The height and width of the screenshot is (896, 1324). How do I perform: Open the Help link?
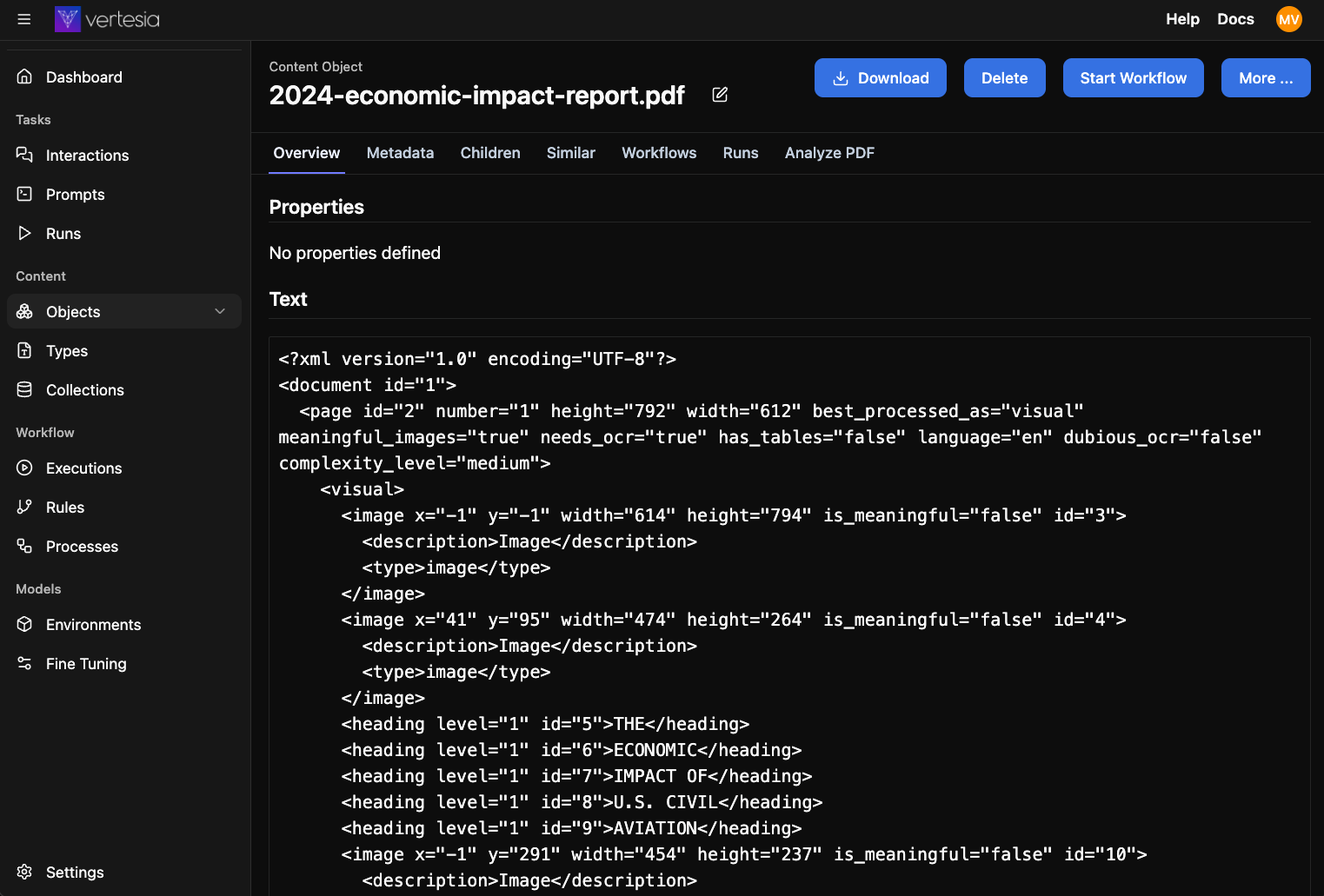pos(1182,19)
